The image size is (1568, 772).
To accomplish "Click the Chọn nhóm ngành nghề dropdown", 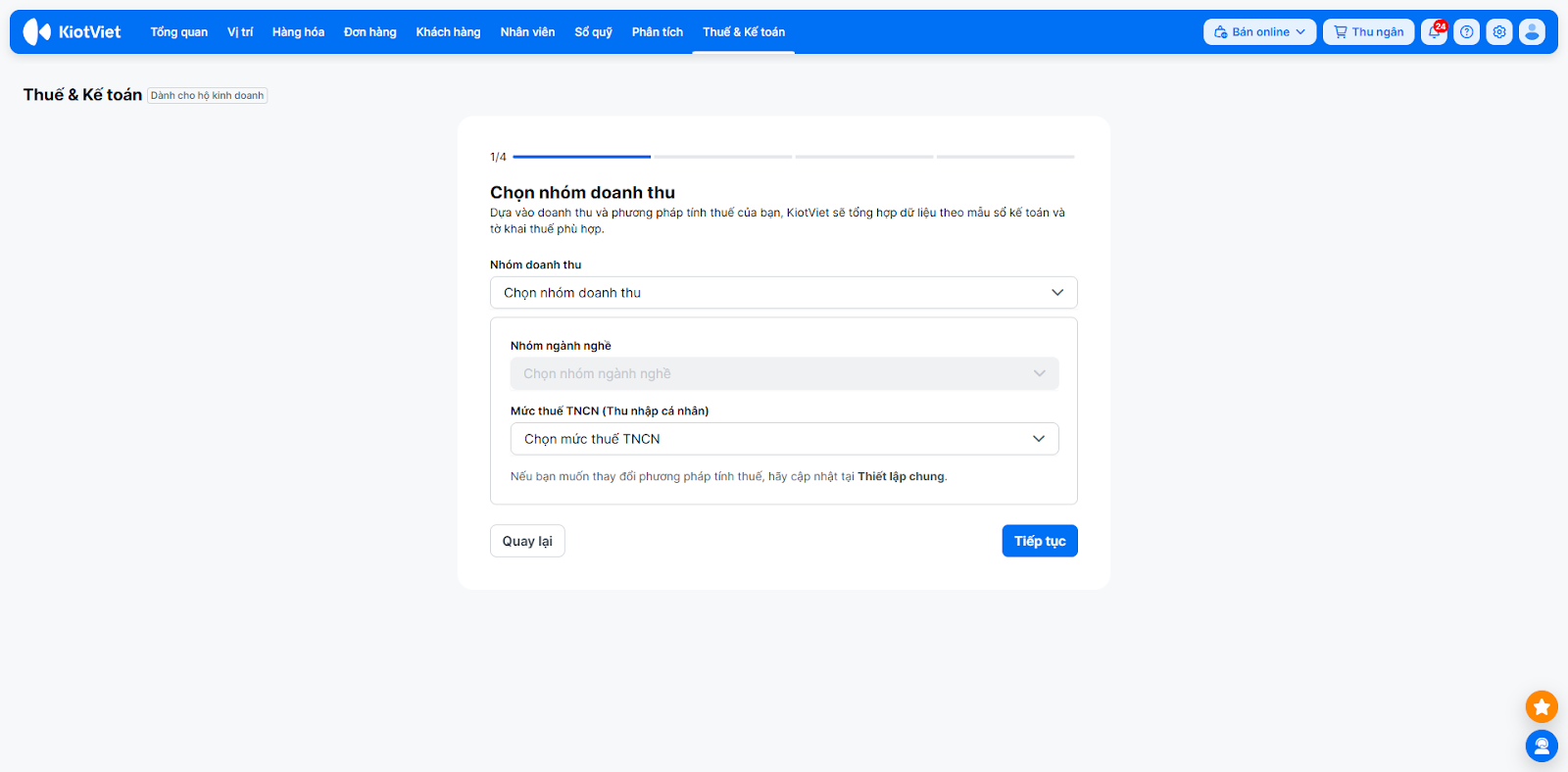I will pyautogui.click(x=784, y=374).
